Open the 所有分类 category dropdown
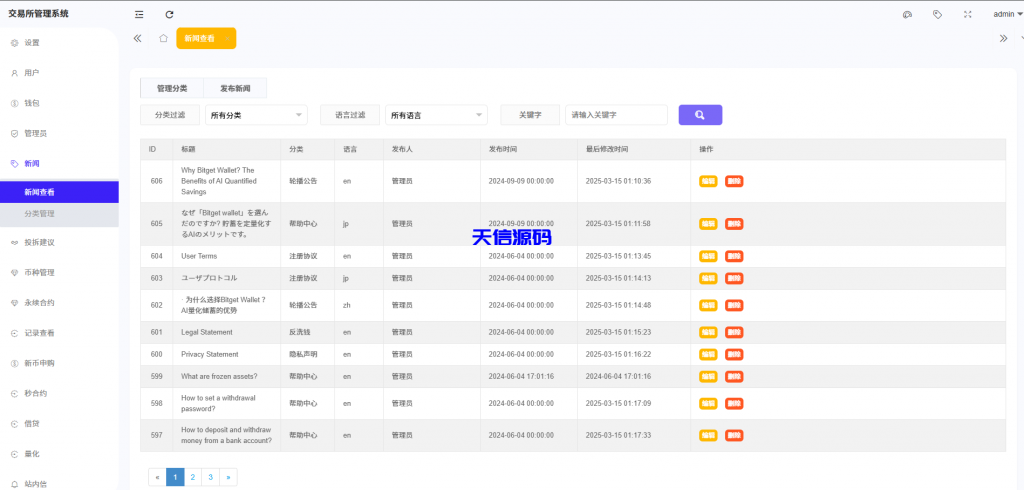 (x=256, y=115)
